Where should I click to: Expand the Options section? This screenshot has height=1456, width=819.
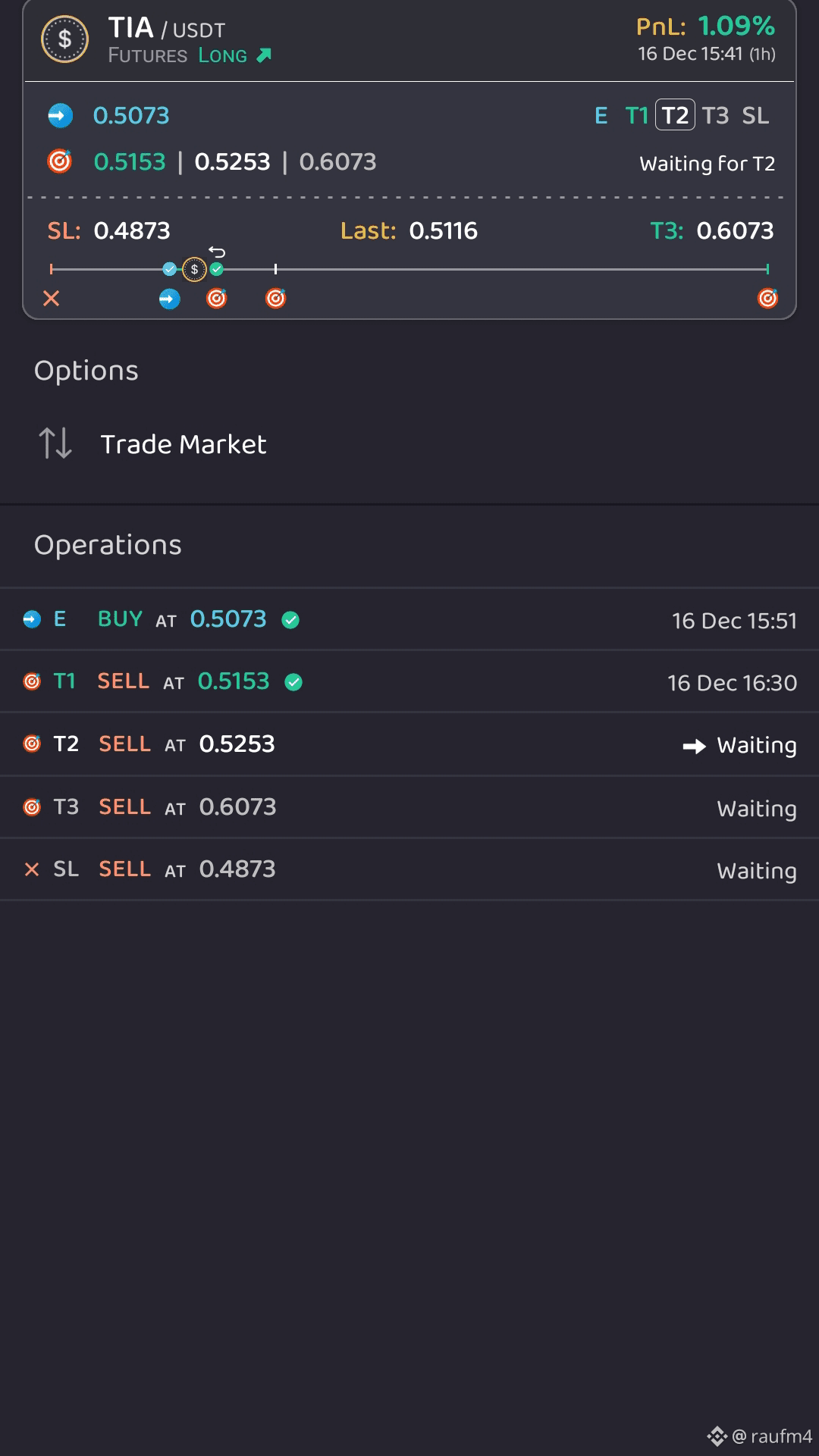coord(86,370)
